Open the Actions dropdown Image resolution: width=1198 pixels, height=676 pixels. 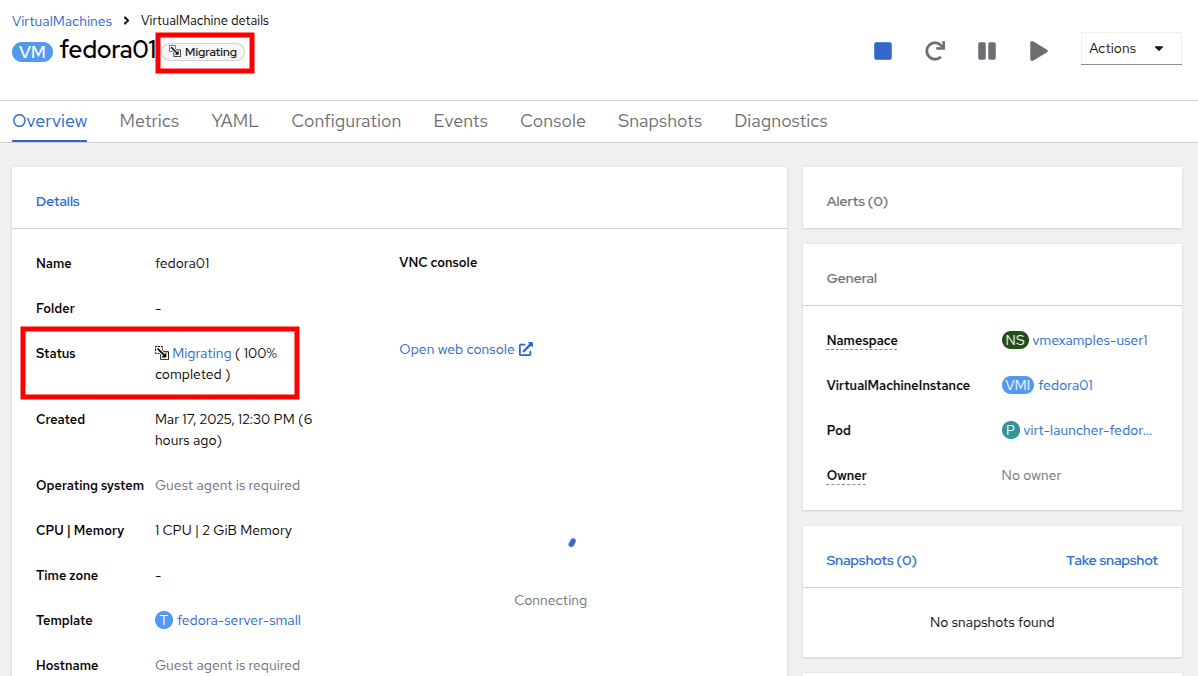(x=1131, y=48)
